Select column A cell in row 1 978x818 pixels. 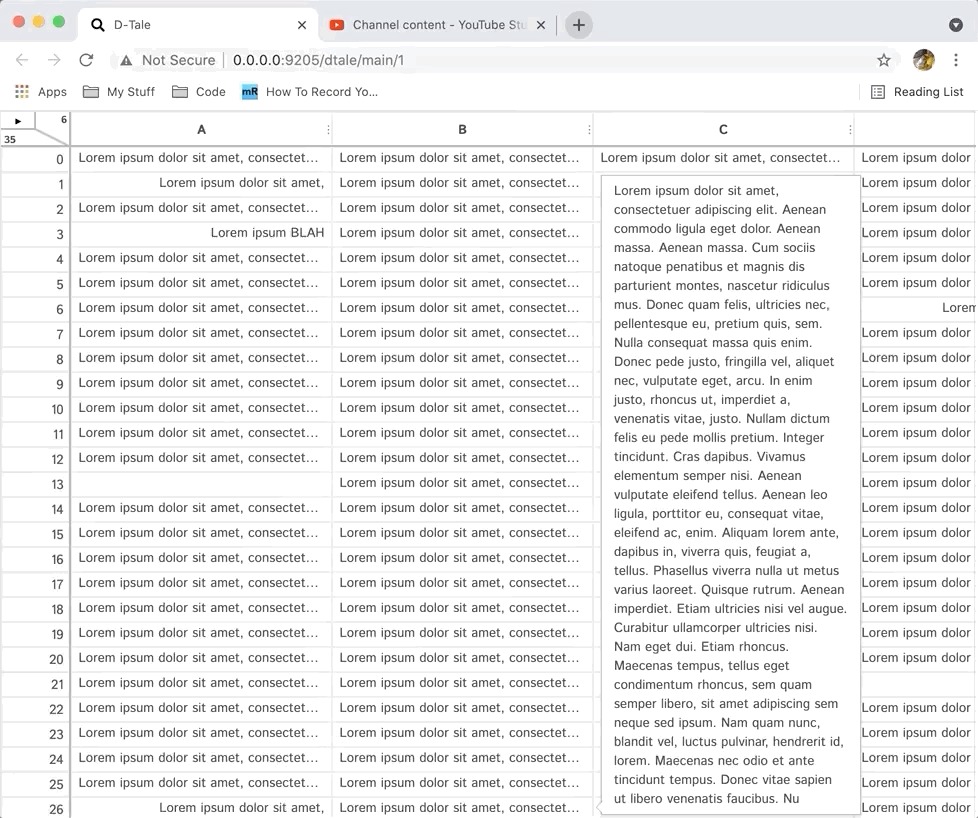(201, 183)
